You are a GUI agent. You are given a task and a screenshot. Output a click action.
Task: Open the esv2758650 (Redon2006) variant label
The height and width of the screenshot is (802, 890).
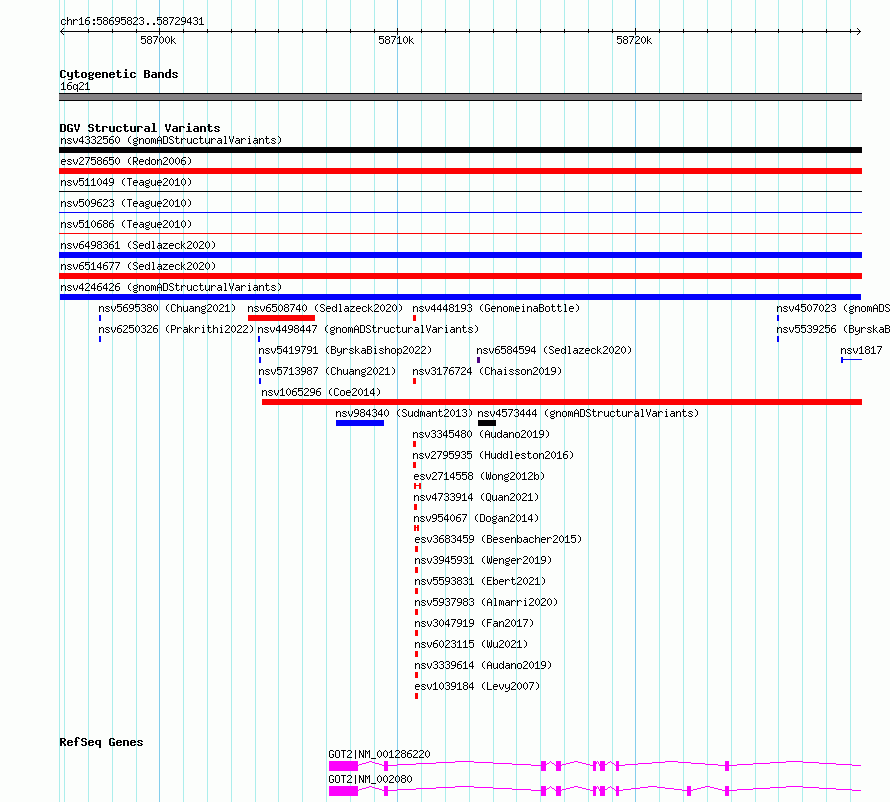[x=126, y=161]
